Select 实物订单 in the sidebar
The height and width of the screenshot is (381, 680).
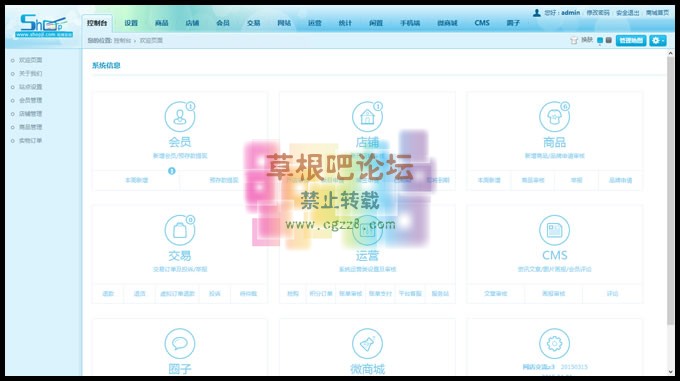point(30,141)
